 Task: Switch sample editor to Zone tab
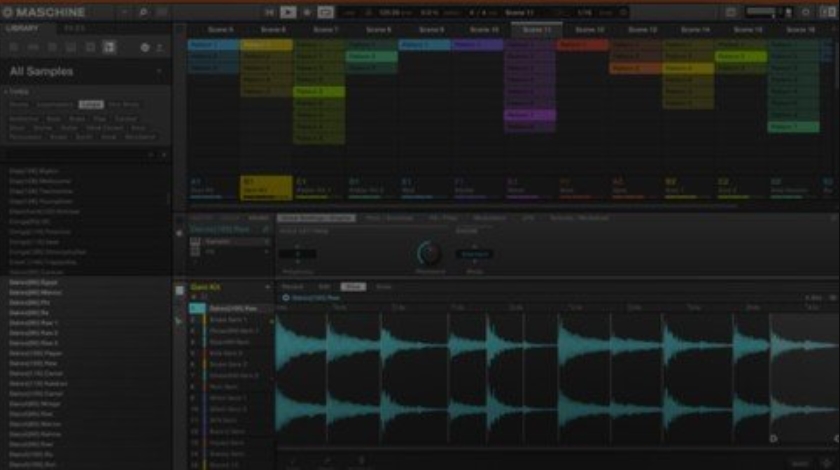384,287
